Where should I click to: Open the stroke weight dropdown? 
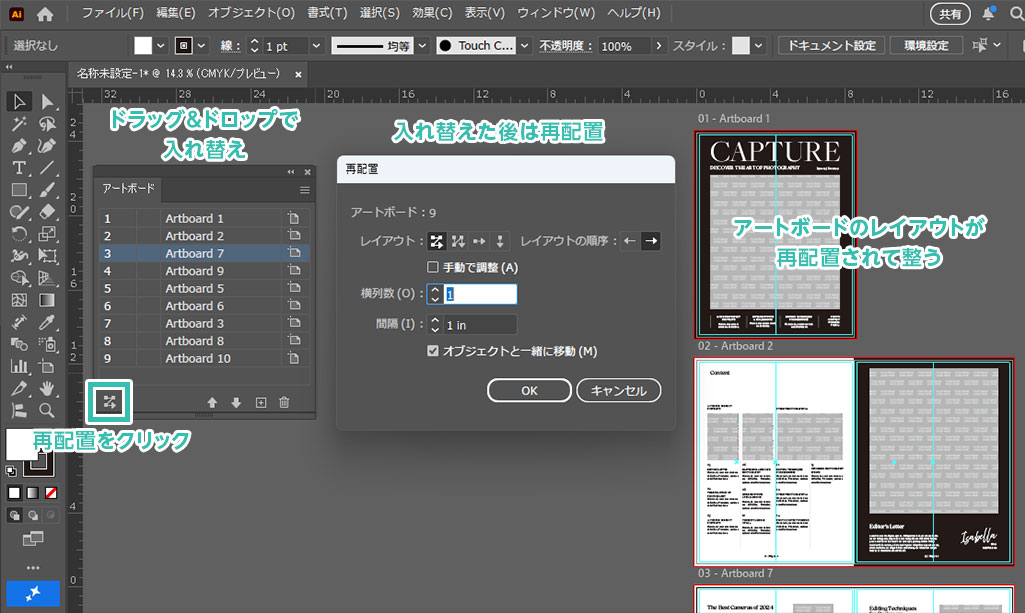tap(316, 46)
